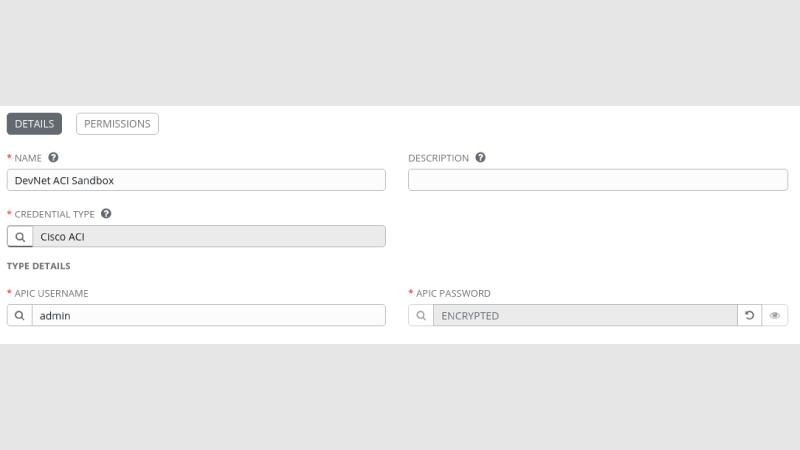Click the APIC Password search icon
Screen dimensions: 800x450
click(421, 315)
